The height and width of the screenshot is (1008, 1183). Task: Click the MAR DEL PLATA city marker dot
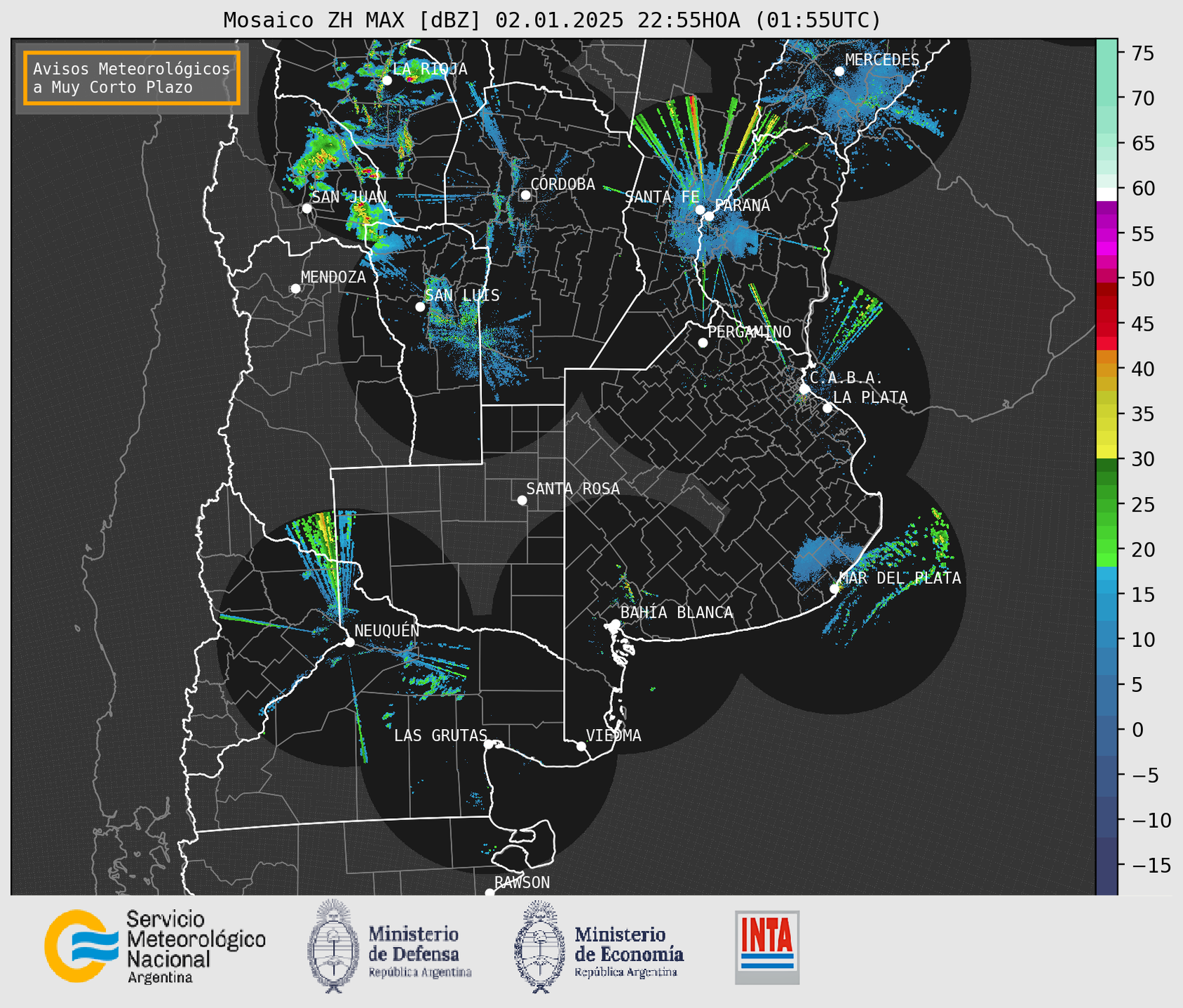click(x=834, y=589)
